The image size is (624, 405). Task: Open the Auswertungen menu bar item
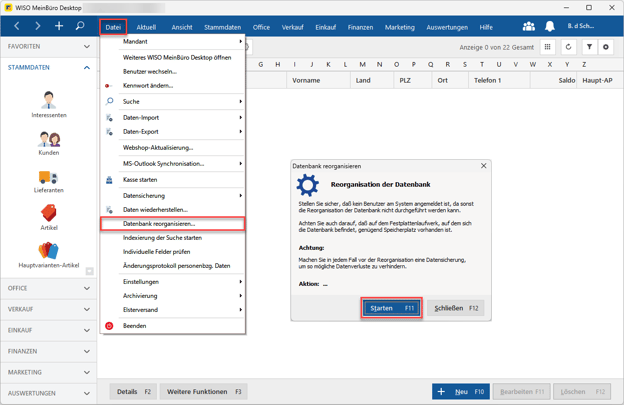click(x=446, y=28)
